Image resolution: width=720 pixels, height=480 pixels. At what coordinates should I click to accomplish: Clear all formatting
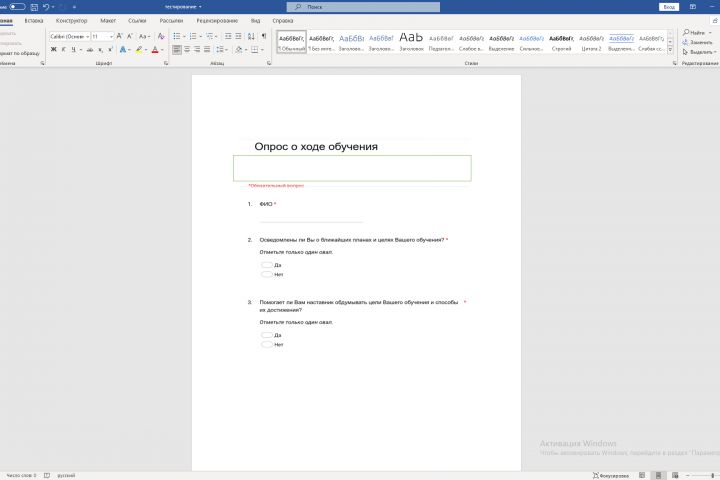[x=161, y=36]
